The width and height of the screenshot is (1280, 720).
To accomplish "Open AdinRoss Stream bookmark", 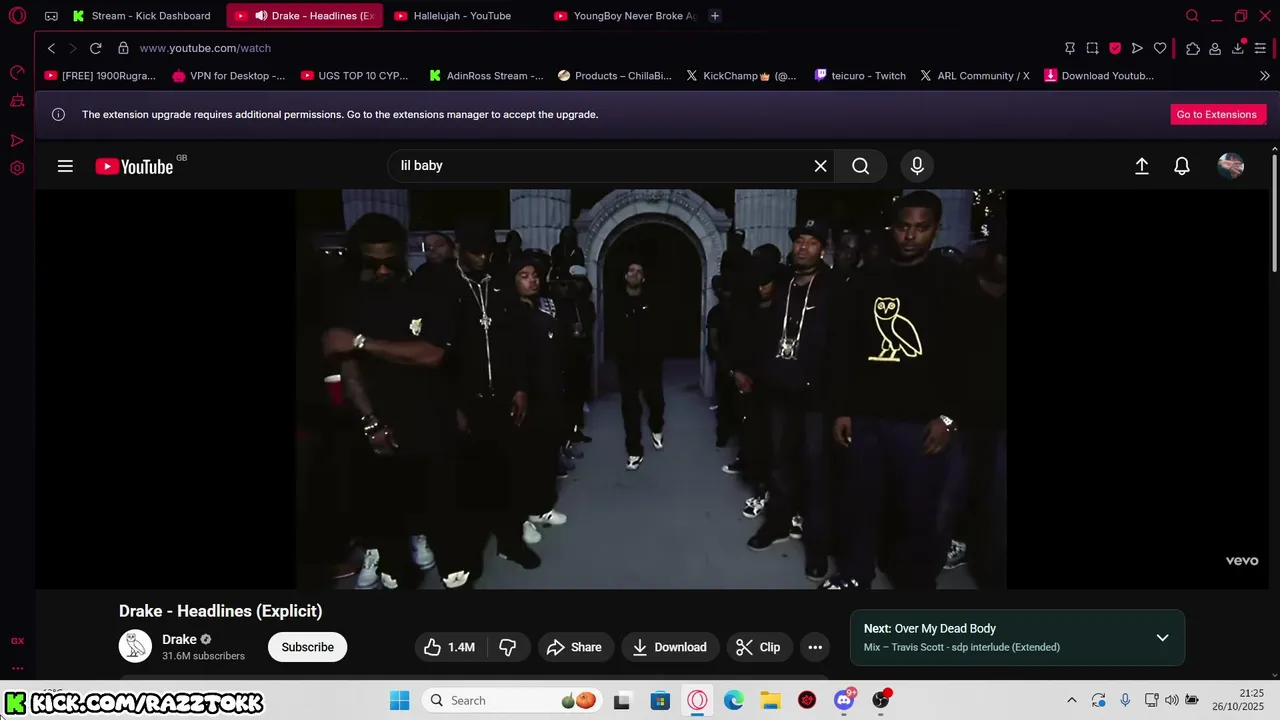I will (486, 75).
